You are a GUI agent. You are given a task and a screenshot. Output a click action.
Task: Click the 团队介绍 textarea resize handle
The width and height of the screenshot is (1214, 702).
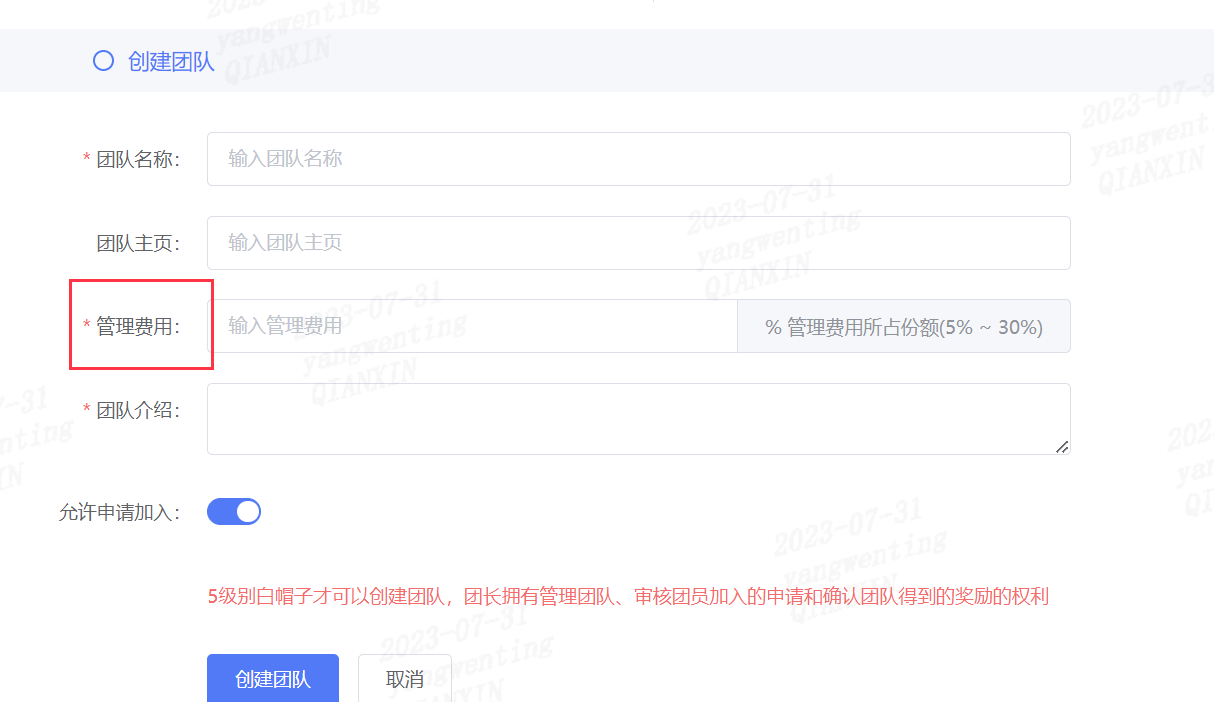1062,447
